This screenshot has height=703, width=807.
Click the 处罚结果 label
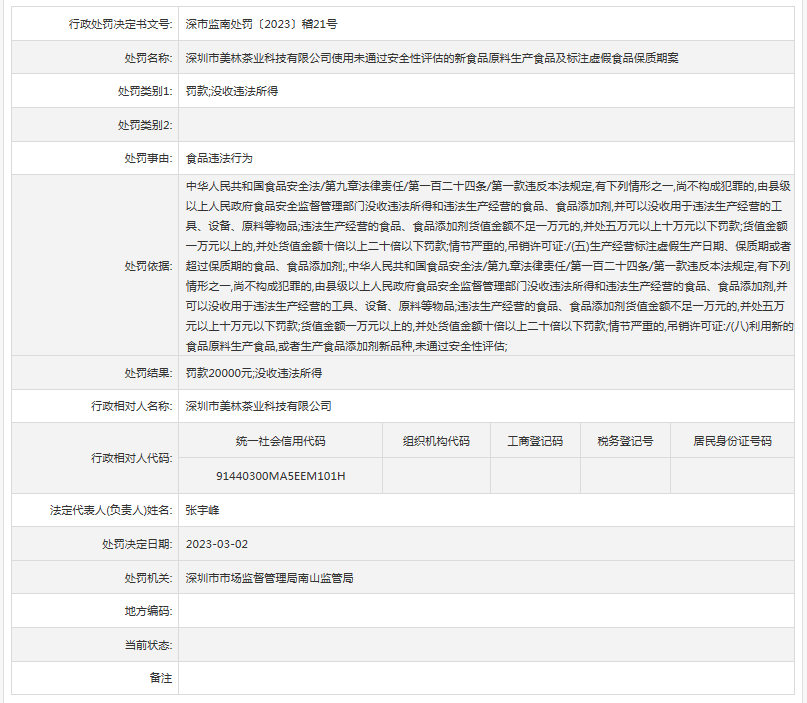coord(148,373)
